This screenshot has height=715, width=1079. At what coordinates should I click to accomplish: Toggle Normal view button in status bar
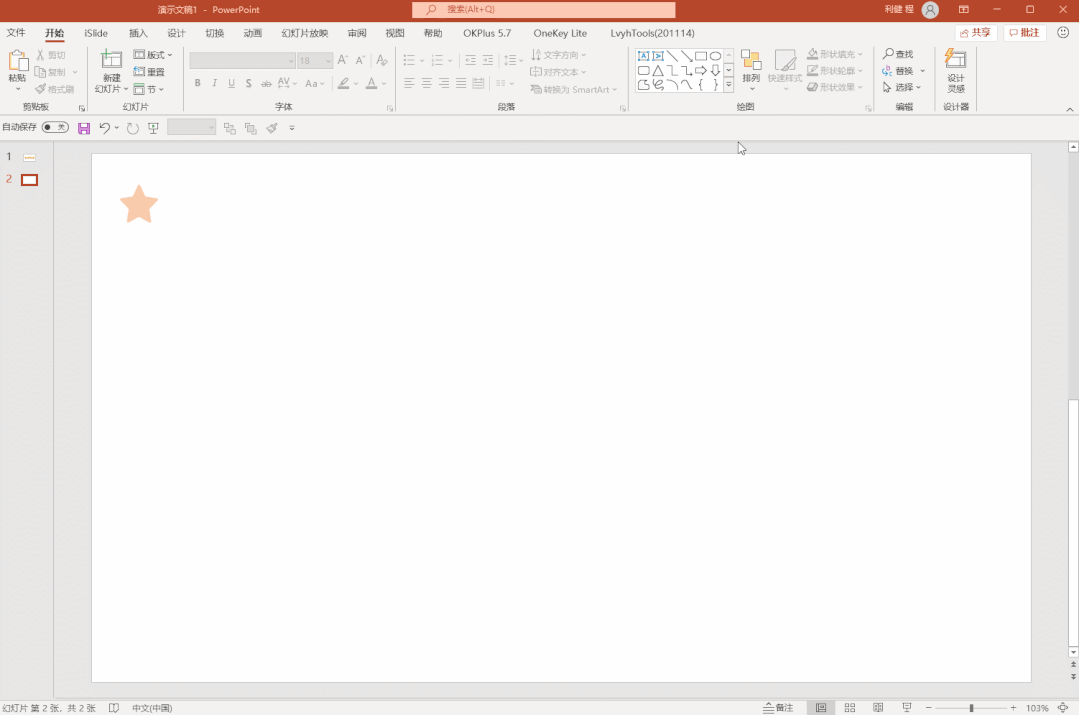821,707
